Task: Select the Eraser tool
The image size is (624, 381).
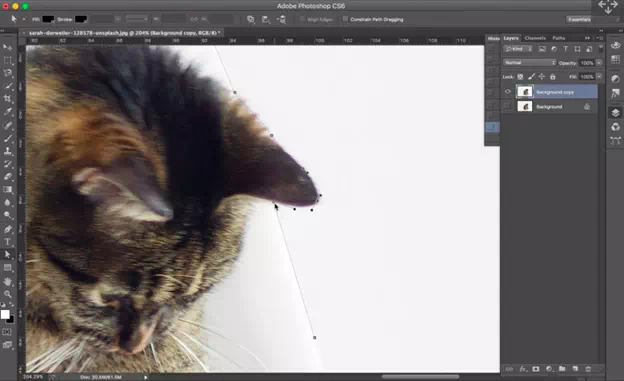Action: pos(8,177)
